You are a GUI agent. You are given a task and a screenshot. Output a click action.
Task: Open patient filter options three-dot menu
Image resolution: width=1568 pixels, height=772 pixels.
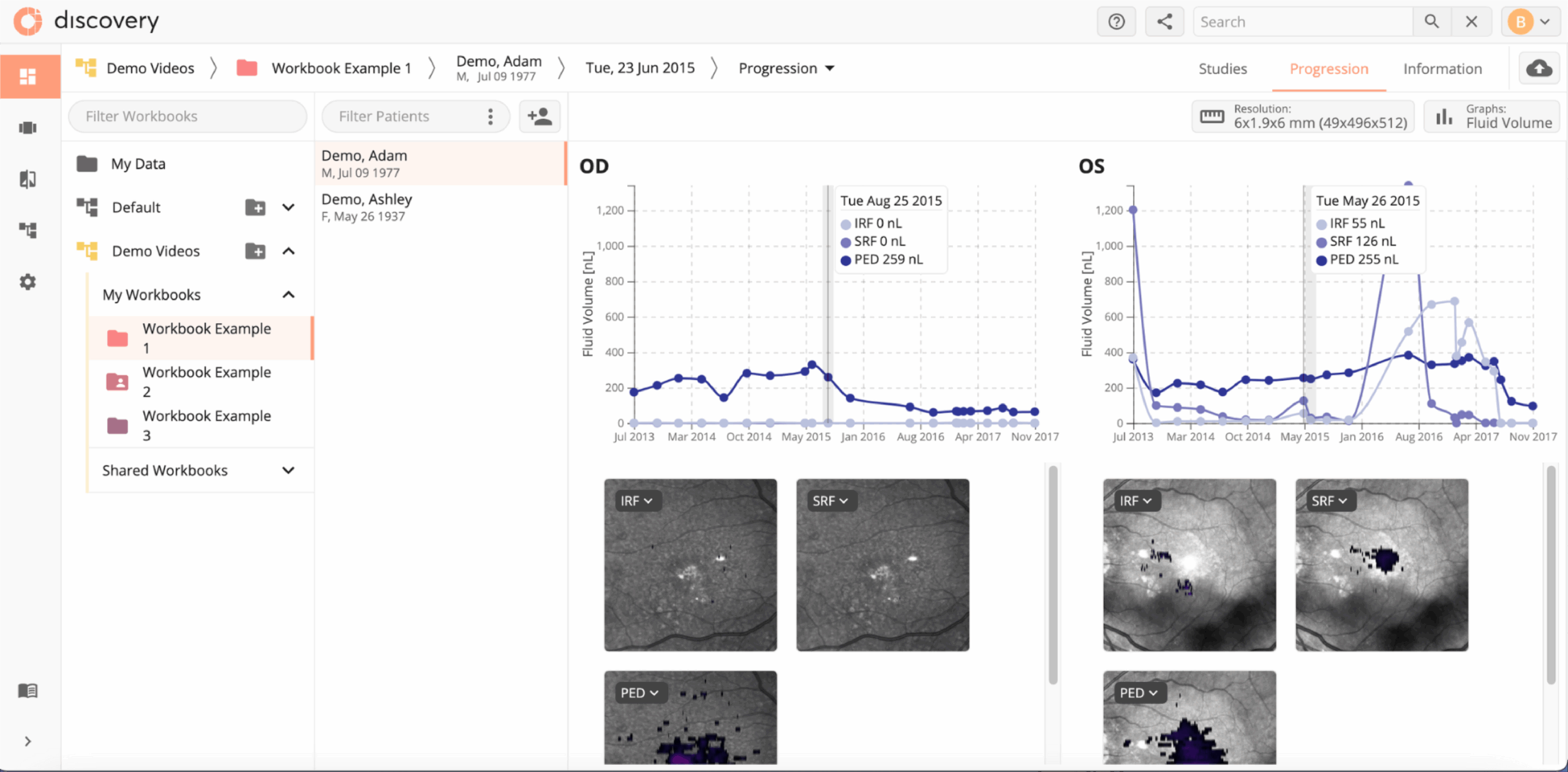490,116
